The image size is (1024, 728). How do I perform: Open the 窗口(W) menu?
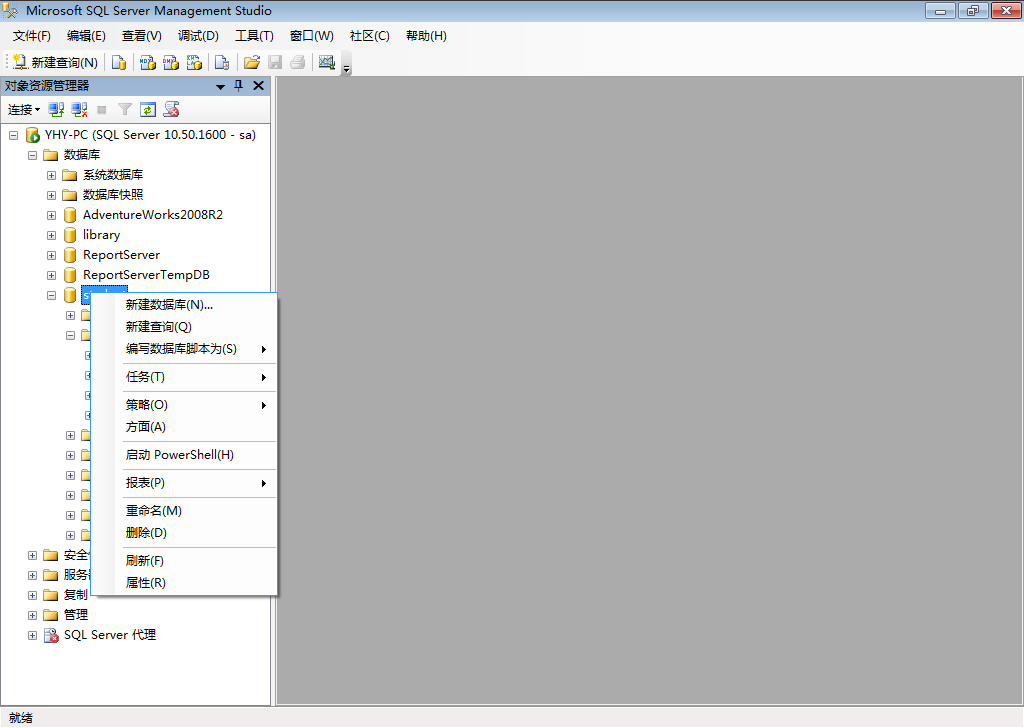(312, 36)
